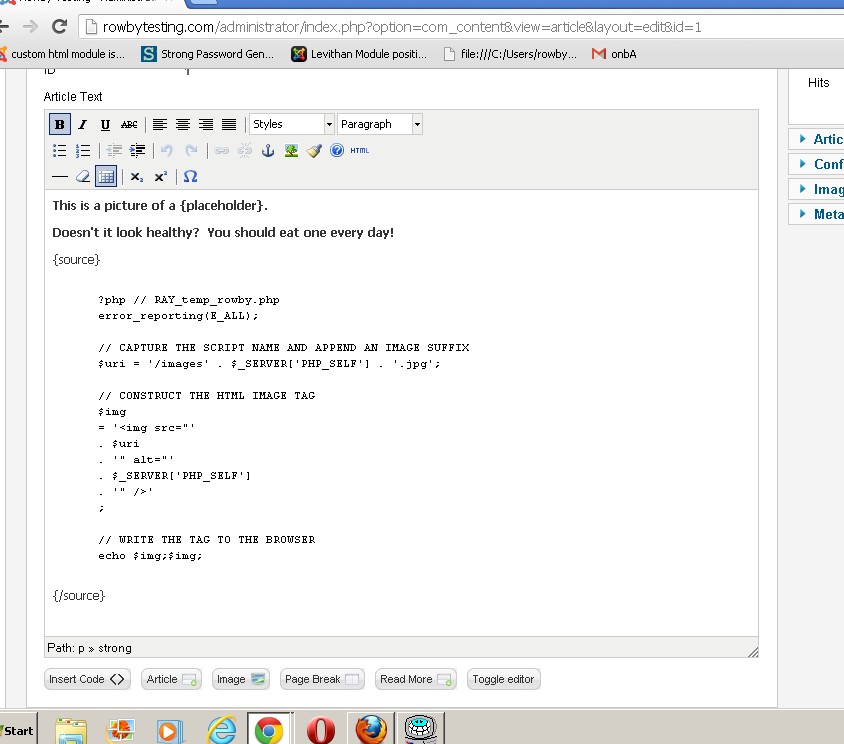This screenshot has width=844, height=744.
Task: Click the Unlink icon
Action: (x=244, y=151)
